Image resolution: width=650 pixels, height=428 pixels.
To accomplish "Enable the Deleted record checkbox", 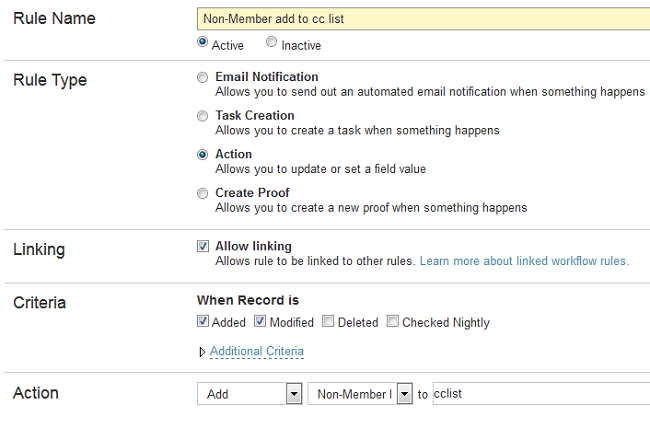I will [x=328, y=322].
